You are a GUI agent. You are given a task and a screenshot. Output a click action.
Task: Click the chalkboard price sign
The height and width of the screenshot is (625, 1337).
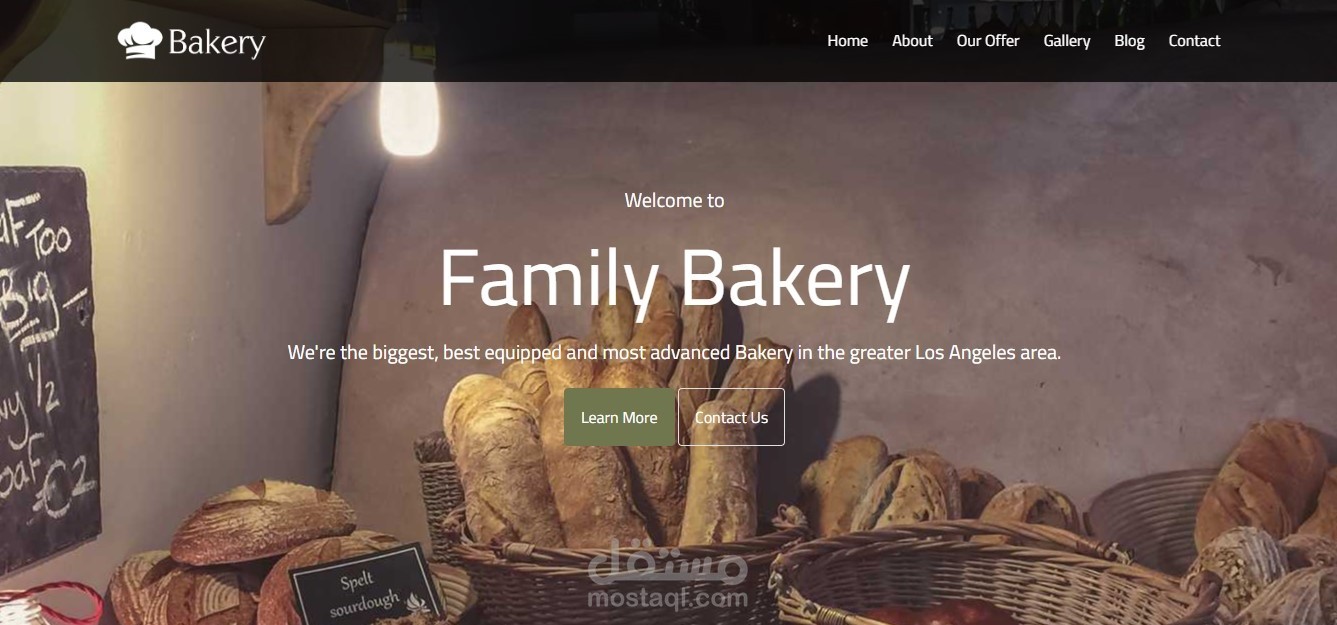coord(46,370)
